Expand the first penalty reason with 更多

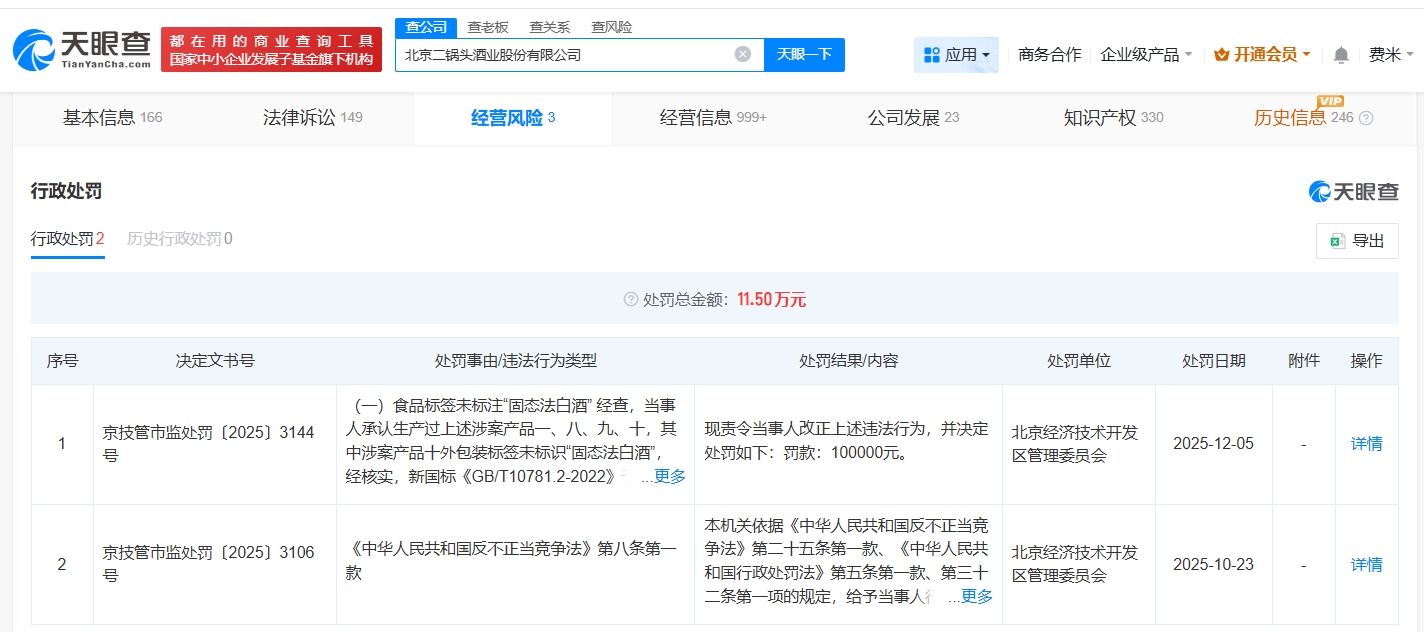pyautogui.click(x=669, y=477)
